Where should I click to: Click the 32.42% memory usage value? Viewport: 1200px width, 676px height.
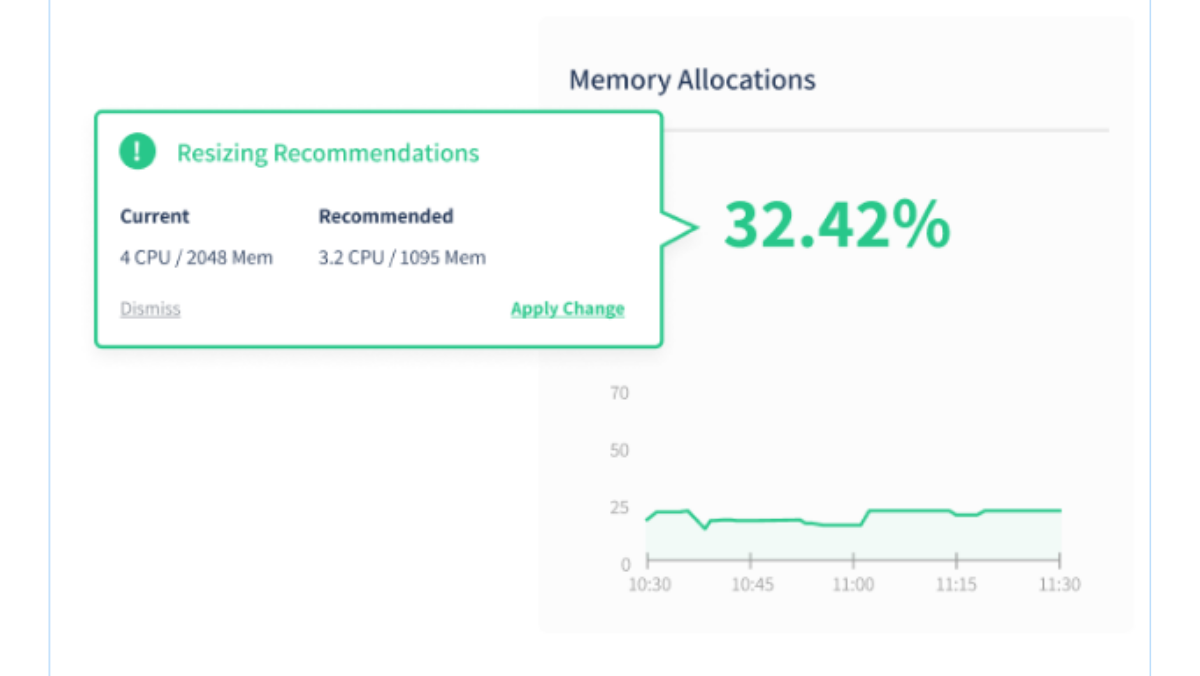coord(835,226)
